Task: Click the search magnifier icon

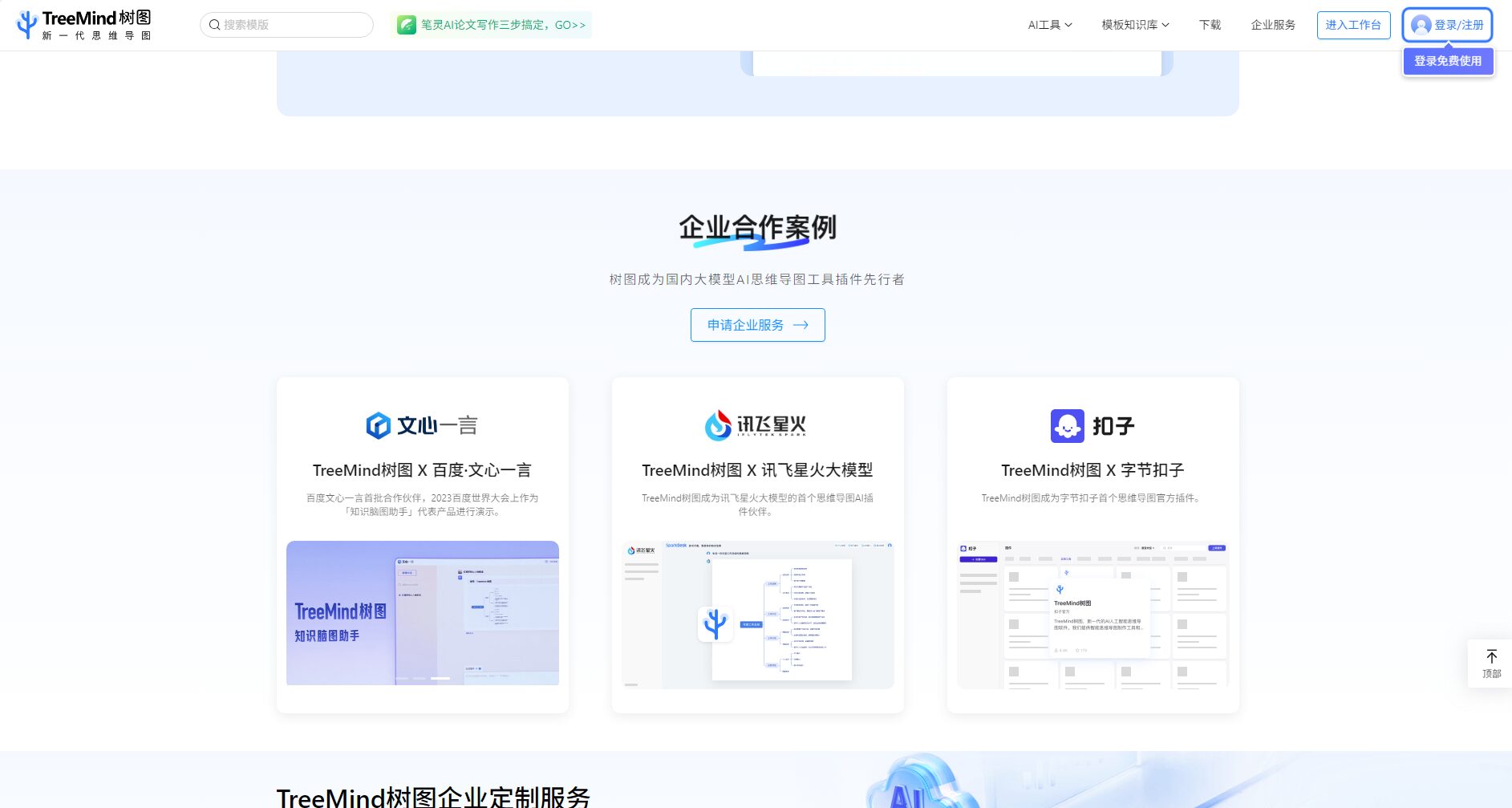Action: [x=214, y=25]
